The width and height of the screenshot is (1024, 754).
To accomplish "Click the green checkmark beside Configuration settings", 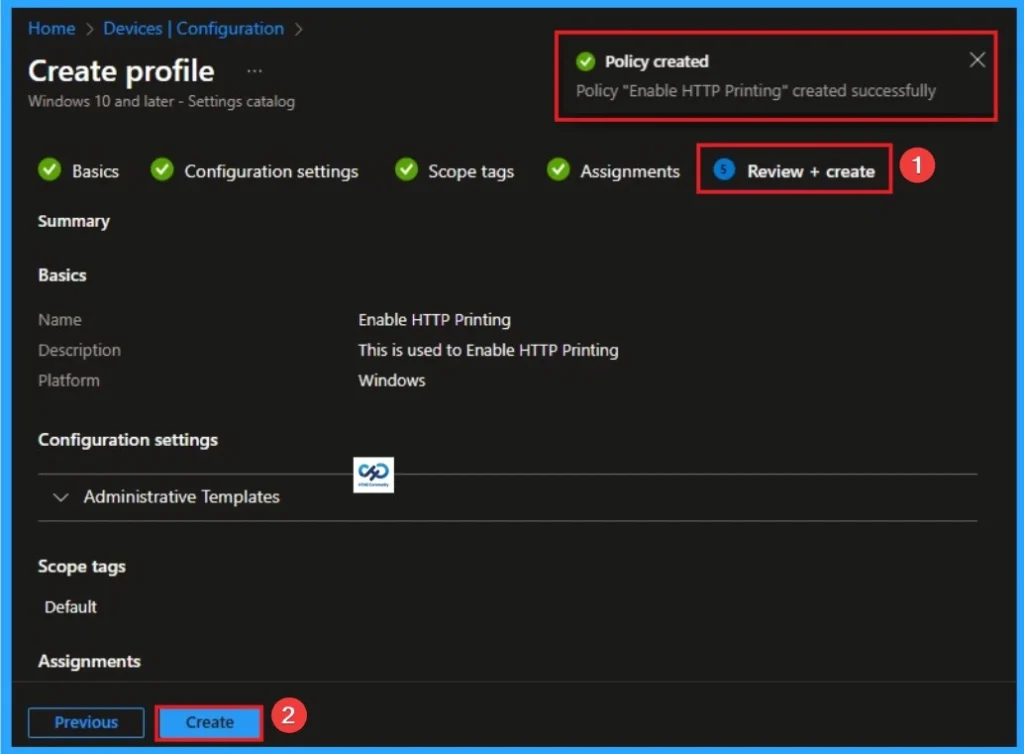I will [162, 171].
